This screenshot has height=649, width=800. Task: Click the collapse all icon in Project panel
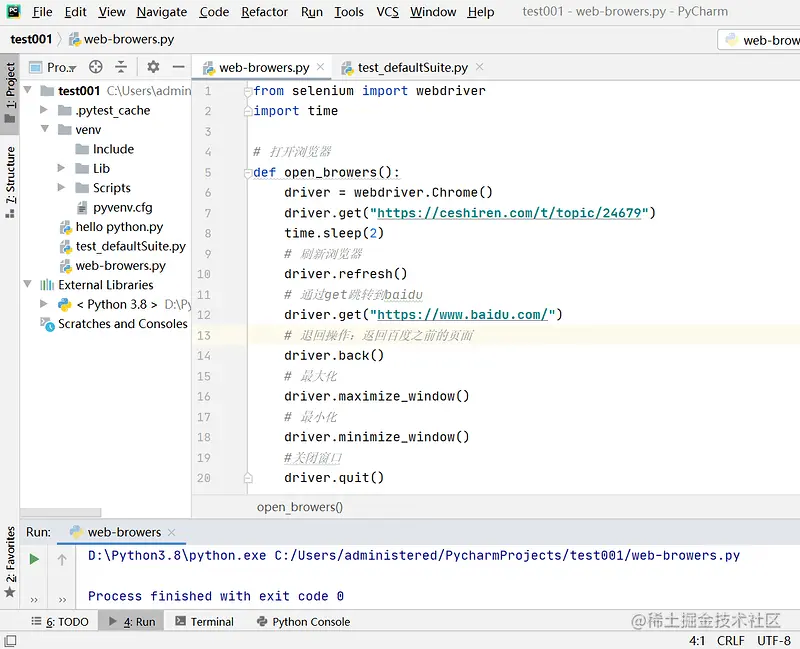click(x=121, y=67)
